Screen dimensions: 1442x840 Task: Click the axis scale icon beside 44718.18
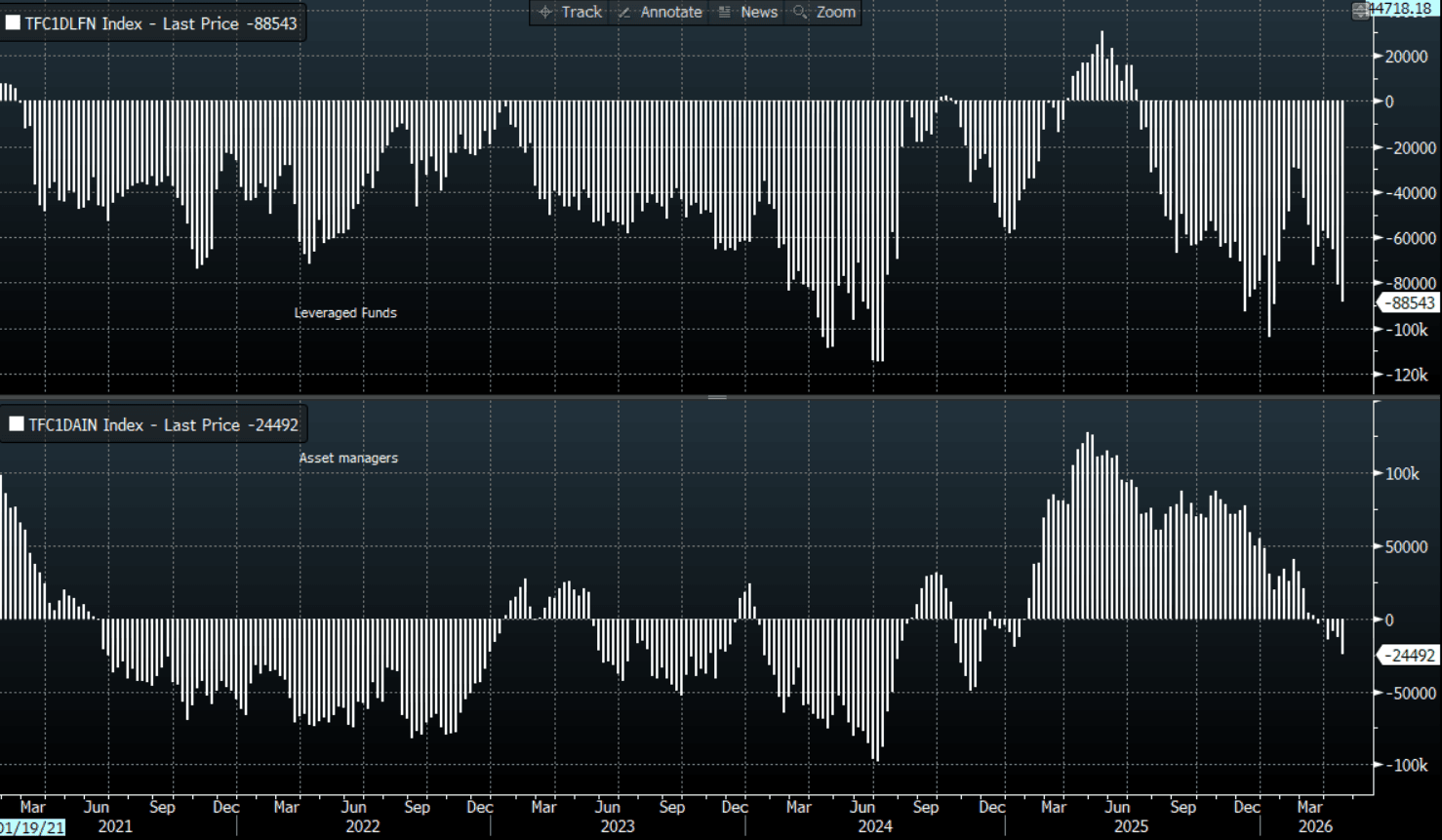[1360, 10]
